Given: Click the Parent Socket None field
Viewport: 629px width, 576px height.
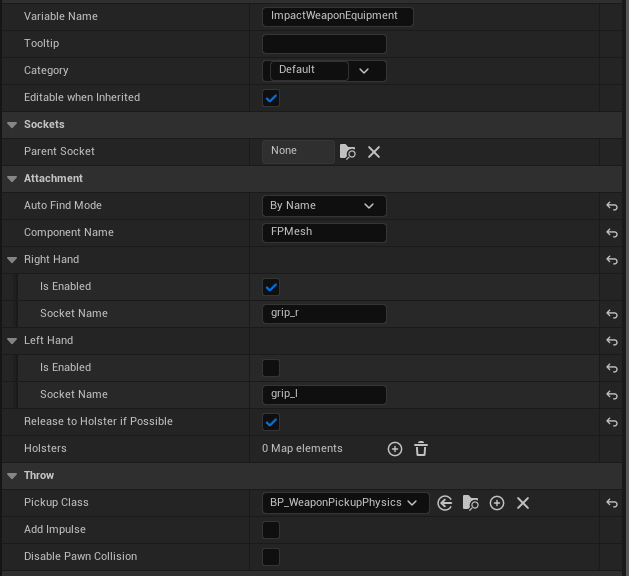Looking at the screenshot, I should coord(298,152).
